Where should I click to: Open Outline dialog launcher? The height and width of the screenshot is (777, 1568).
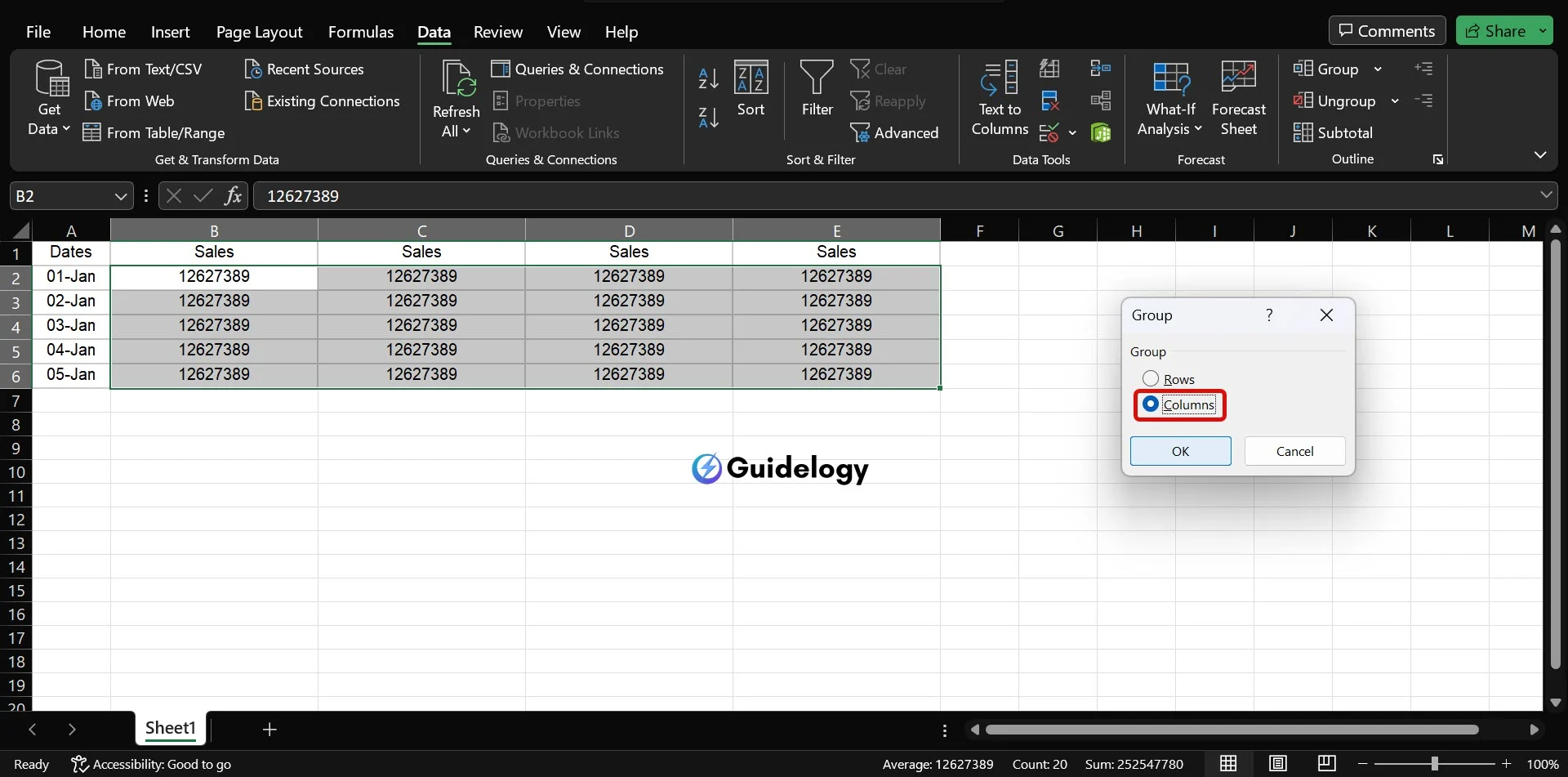(x=1437, y=159)
